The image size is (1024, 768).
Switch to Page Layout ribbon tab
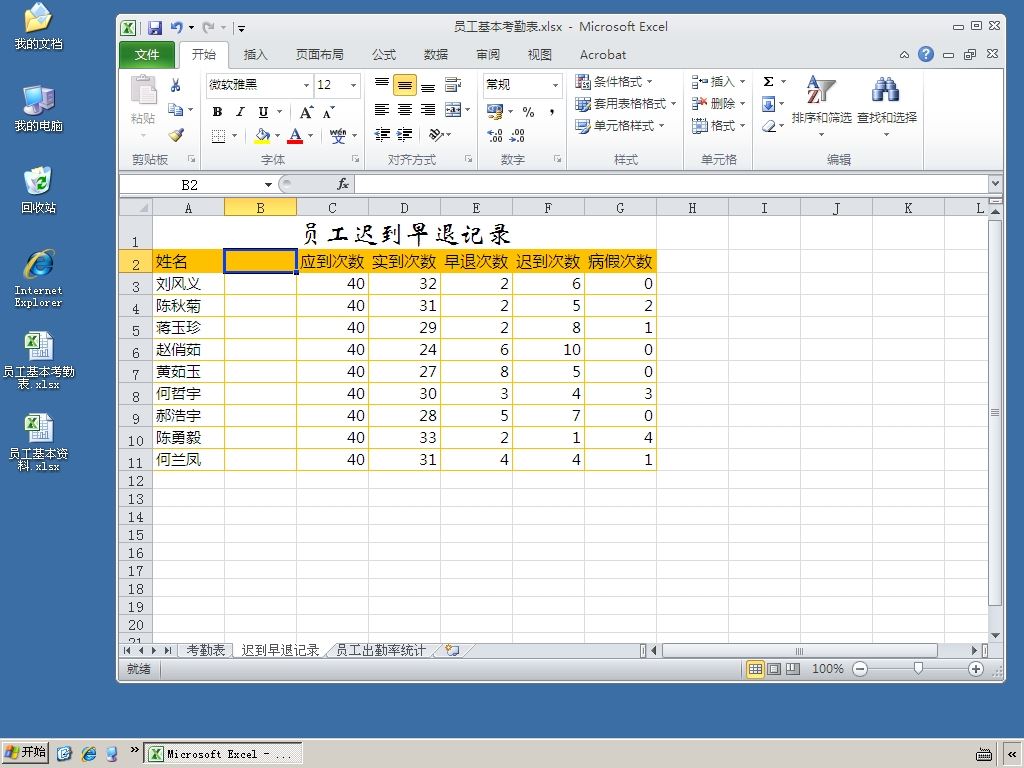(319, 55)
